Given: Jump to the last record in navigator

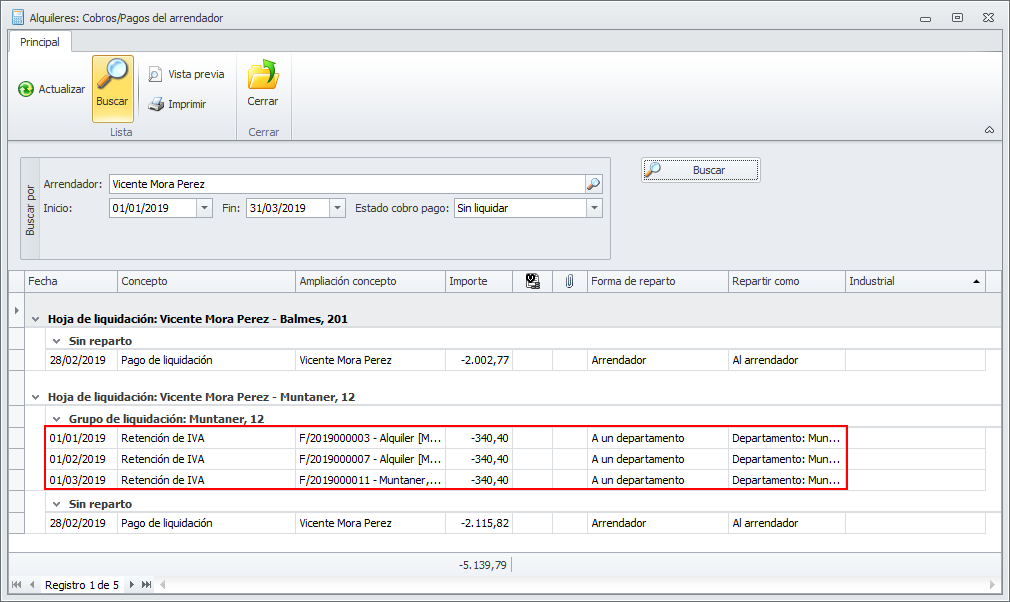Looking at the screenshot, I should (147, 585).
